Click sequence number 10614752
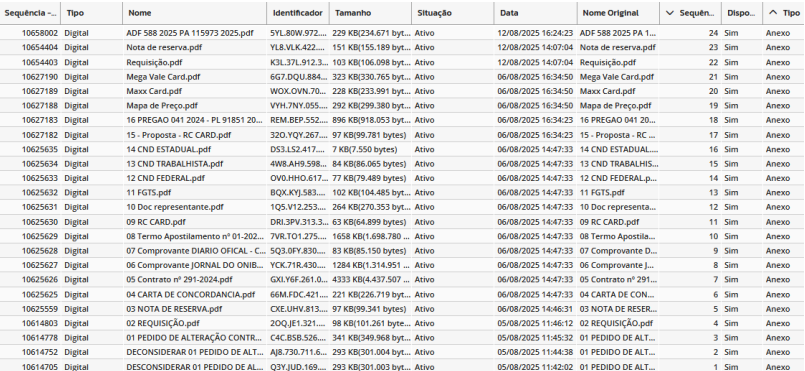The width and height of the screenshot is (805, 371). pos(40,352)
